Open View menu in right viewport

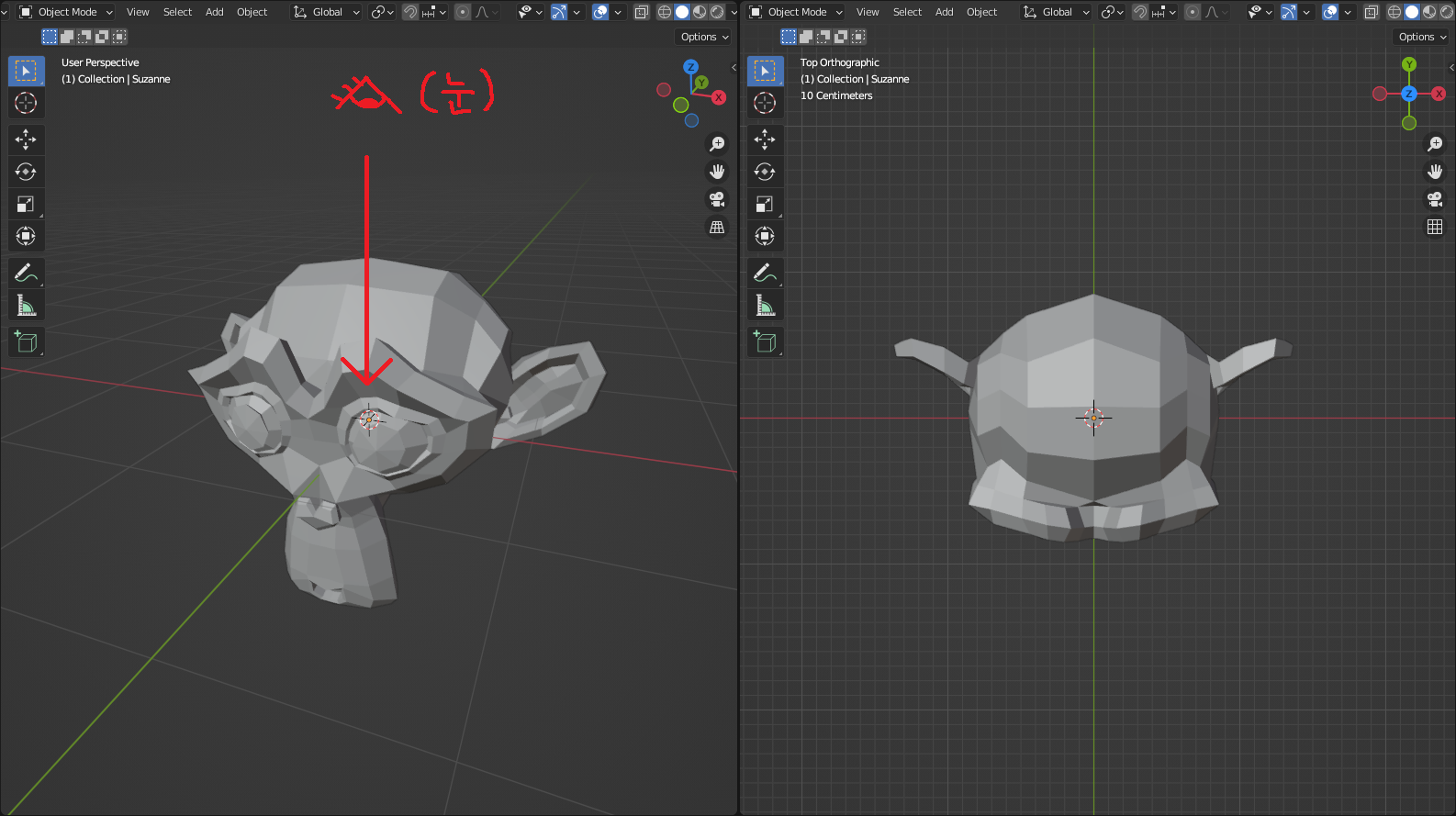coord(868,12)
